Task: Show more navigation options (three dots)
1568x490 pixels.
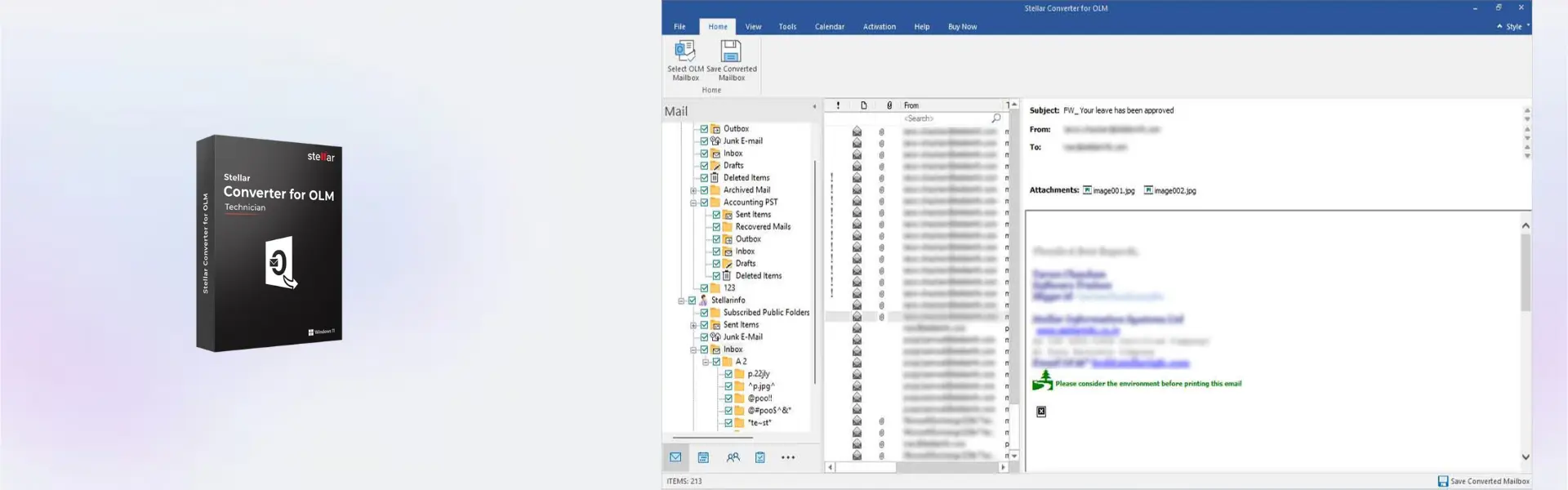Action: (x=788, y=457)
